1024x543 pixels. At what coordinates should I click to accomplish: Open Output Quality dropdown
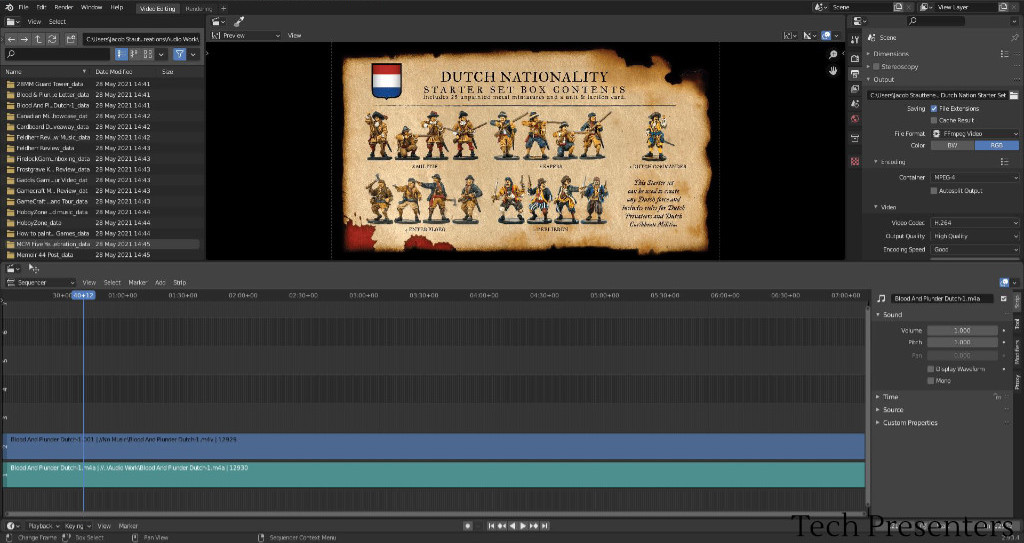(975, 236)
